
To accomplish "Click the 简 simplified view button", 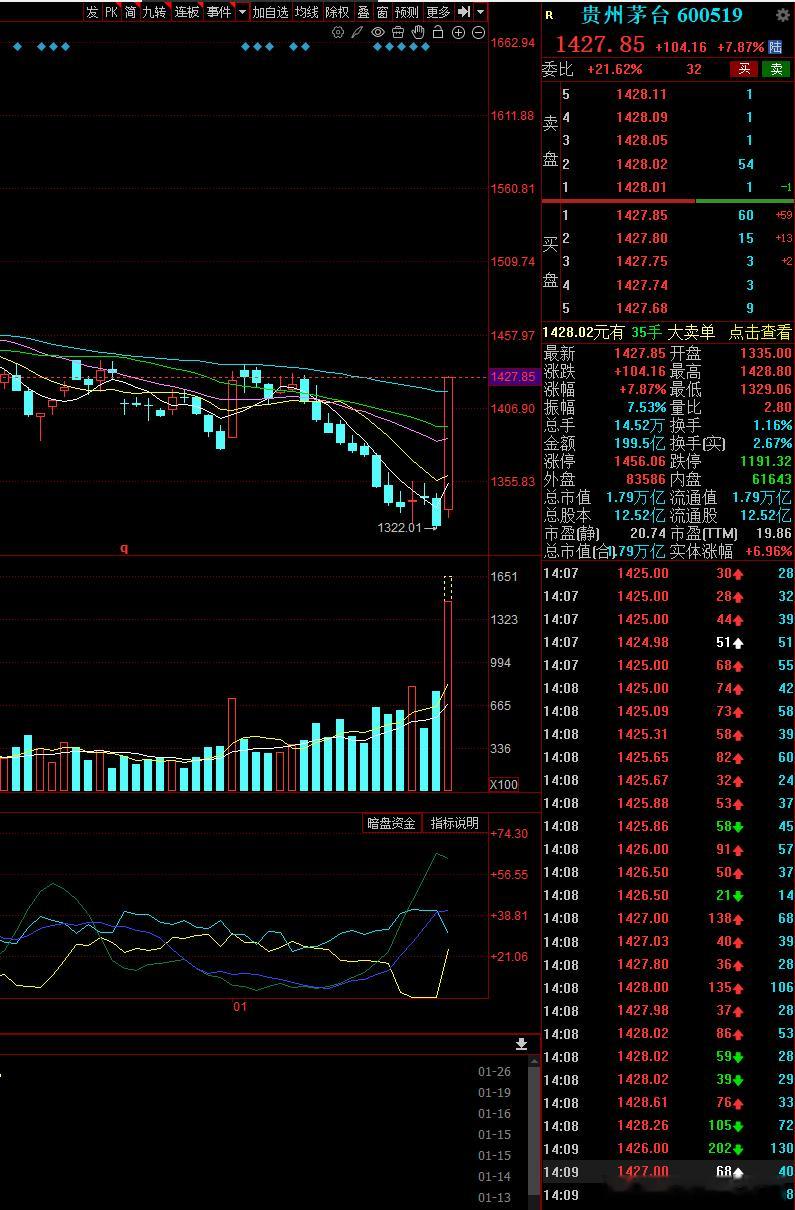I will point(130,12).
